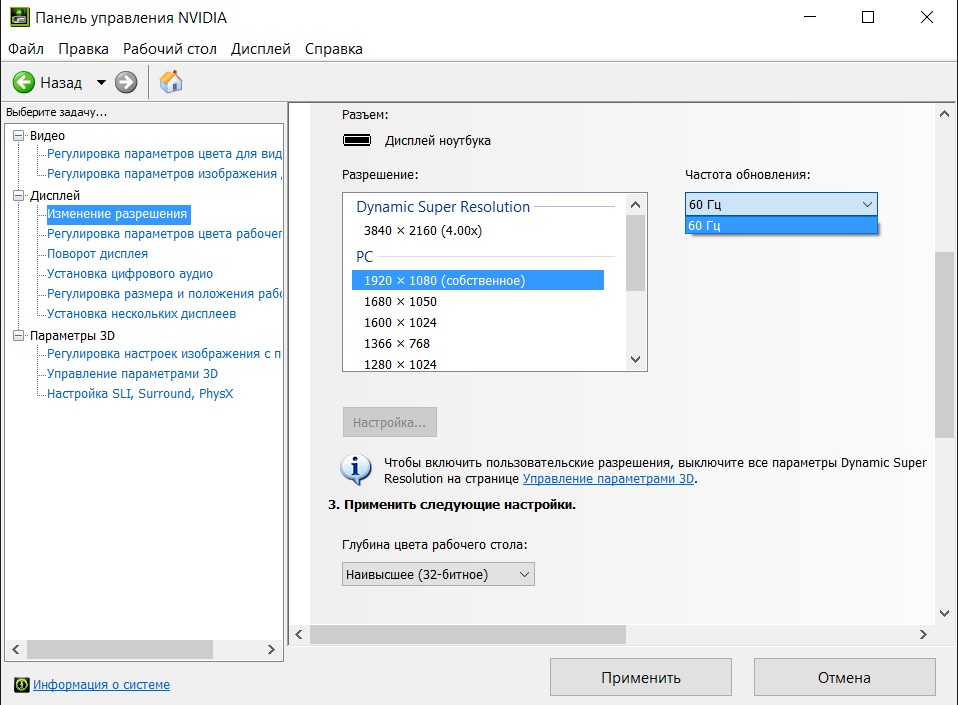Maximize the NVIDIA control panel window
Screen dimensions: 958x705
[x=868, y=17]
